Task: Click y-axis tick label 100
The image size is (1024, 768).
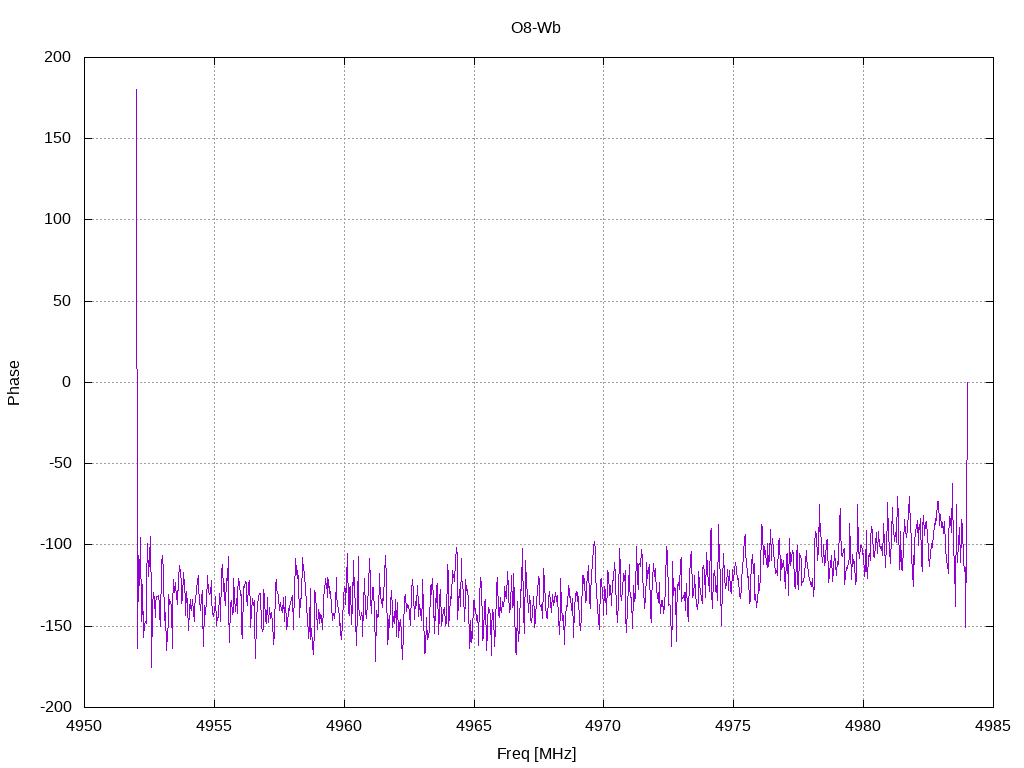Action: pyautogui.click(x=57, y=219)
